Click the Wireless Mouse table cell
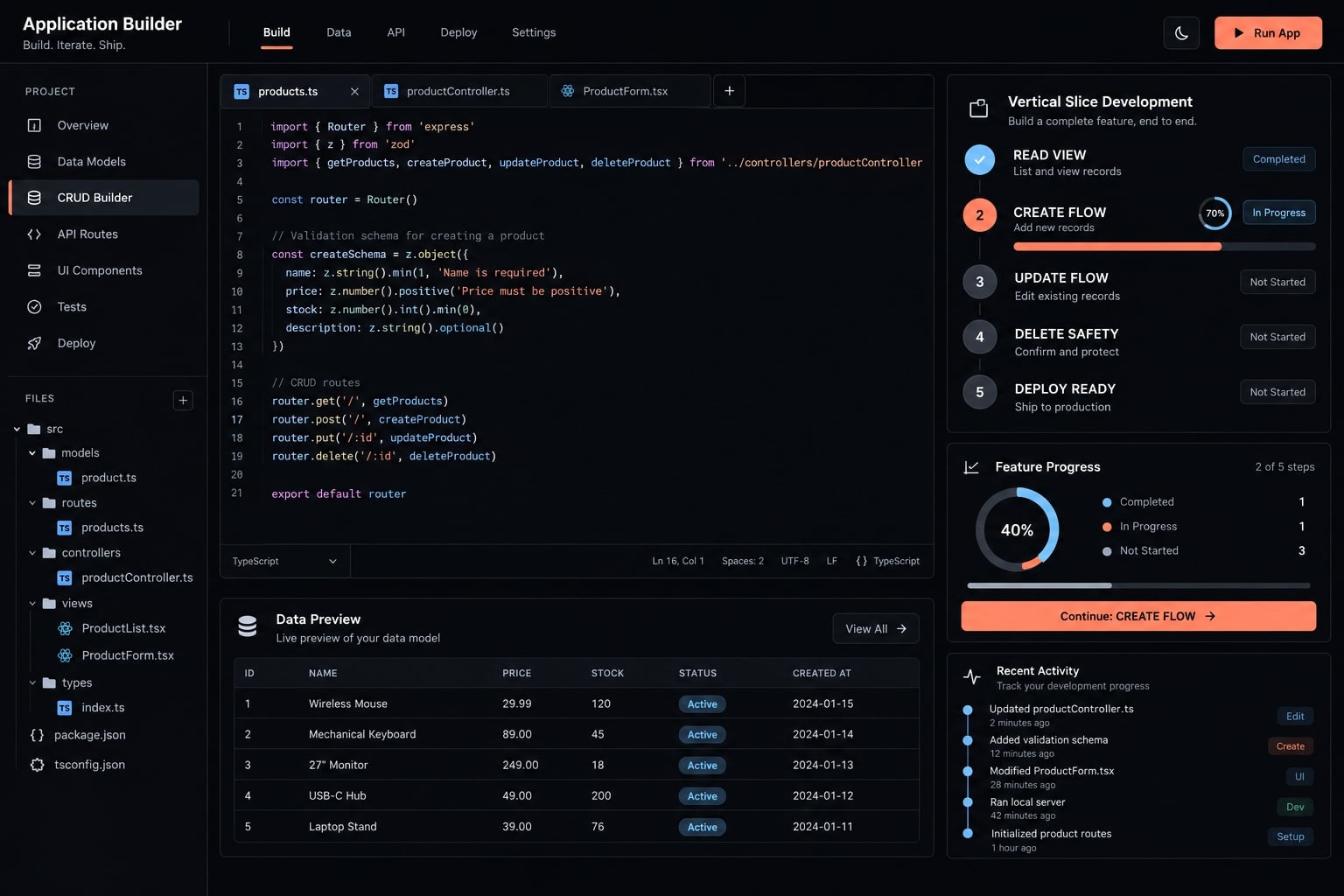1344x896 pixels. [x=348, y=703]
